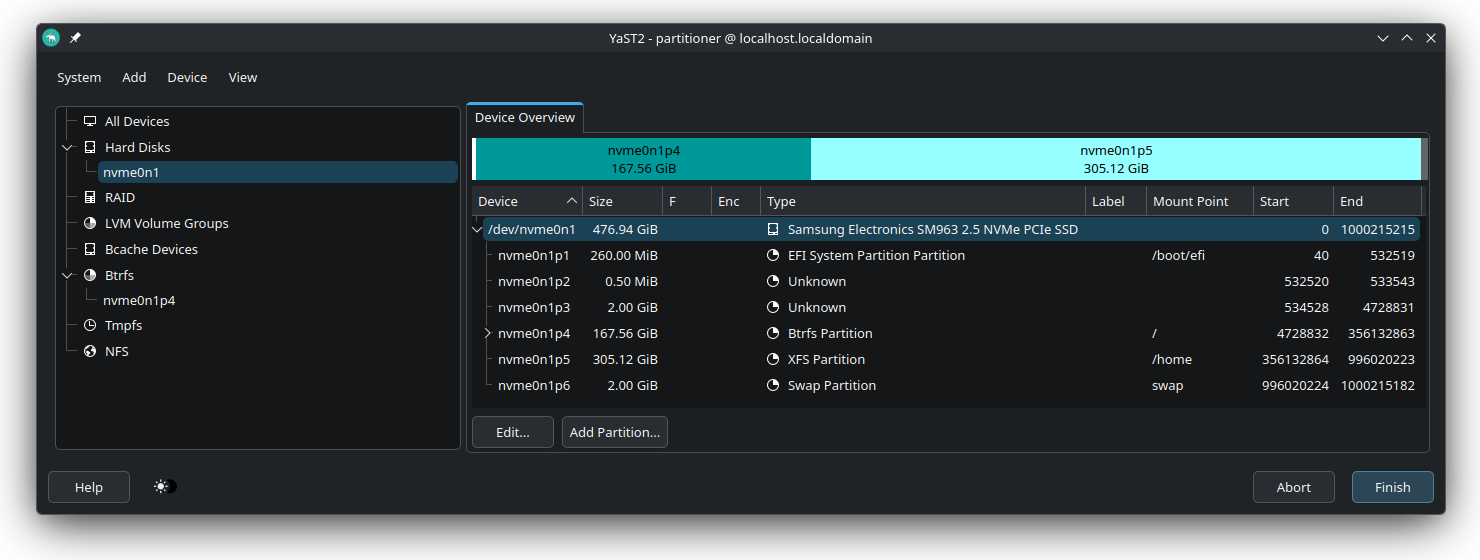Select the nvme0n1p2 table row
The image size is (1480, 560).
pyautogui.click(x=951, y=282)
